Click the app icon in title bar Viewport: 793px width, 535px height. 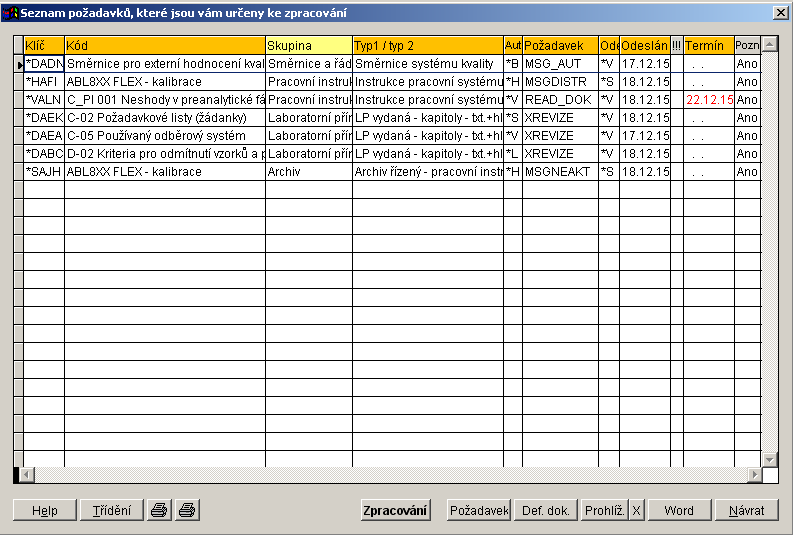click(11, 11)
